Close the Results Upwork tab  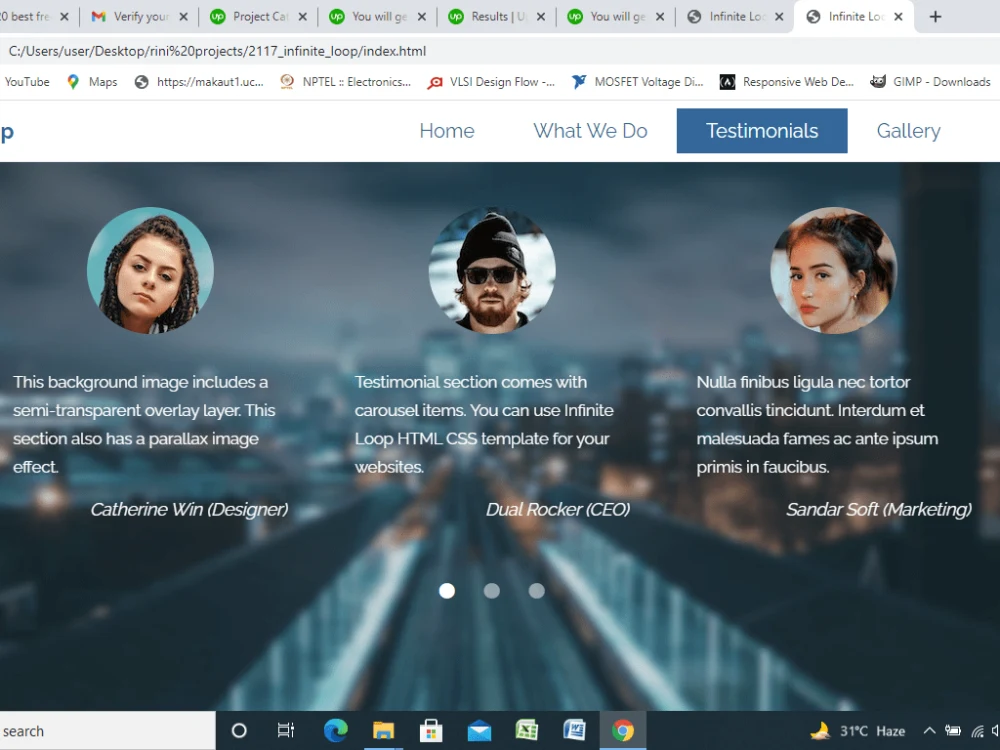pyautogui.click(x=541, y=17)
